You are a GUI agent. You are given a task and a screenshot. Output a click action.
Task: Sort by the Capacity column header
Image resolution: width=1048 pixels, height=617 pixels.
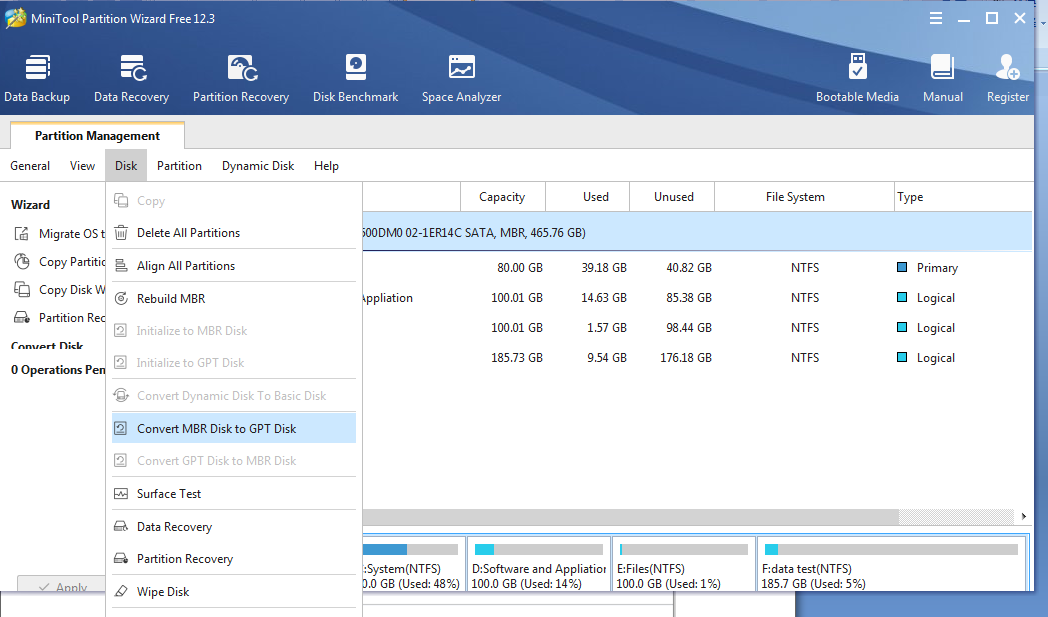pyautogui.click(x=503, y=197)
